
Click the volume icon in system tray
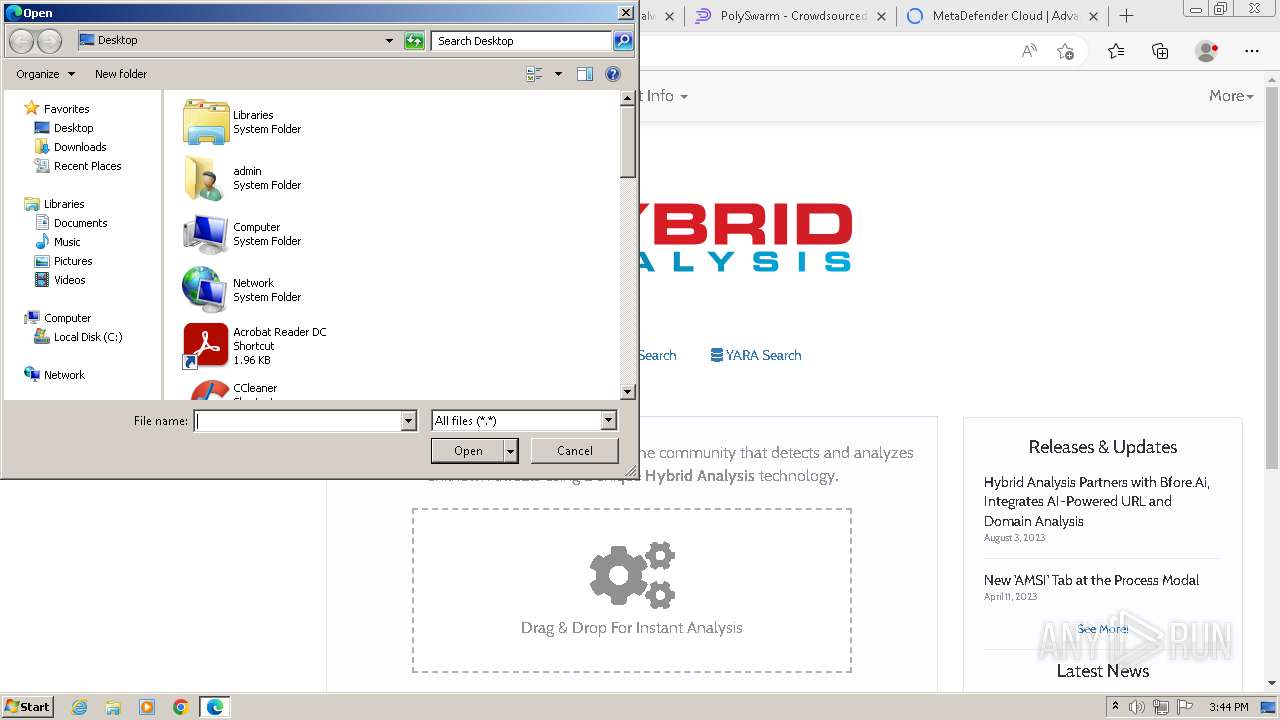[x=1136, y=707]
